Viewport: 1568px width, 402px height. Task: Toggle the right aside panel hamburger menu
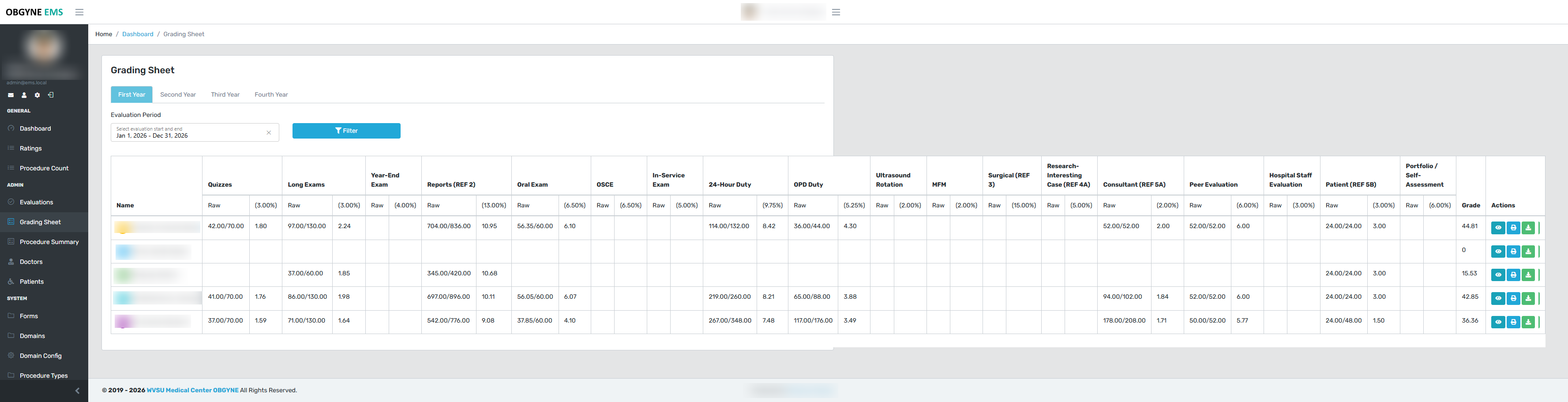(836, 12)
